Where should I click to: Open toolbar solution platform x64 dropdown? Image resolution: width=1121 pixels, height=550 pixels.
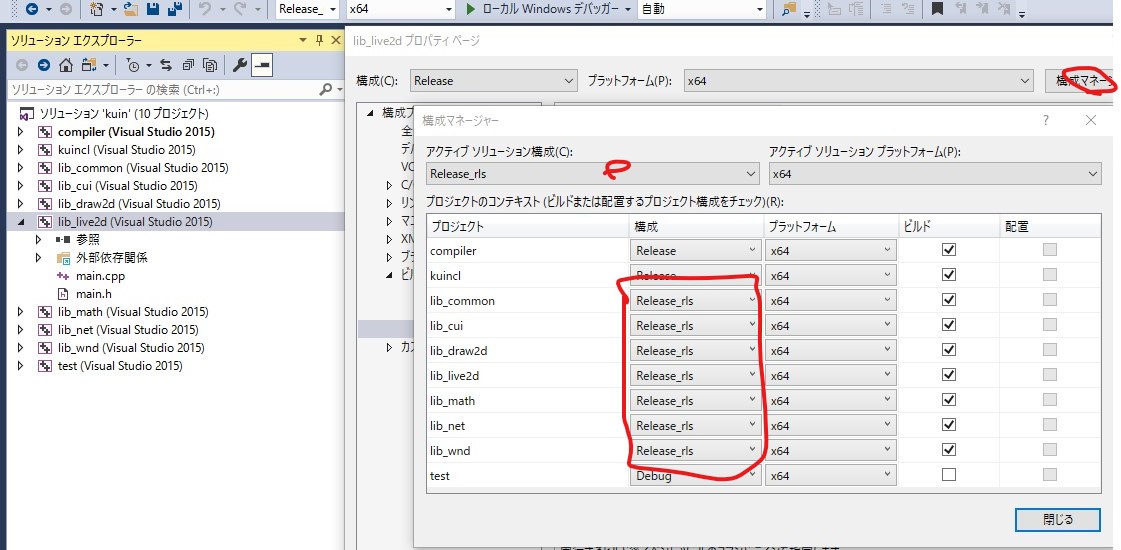click(x=400, y=9)
